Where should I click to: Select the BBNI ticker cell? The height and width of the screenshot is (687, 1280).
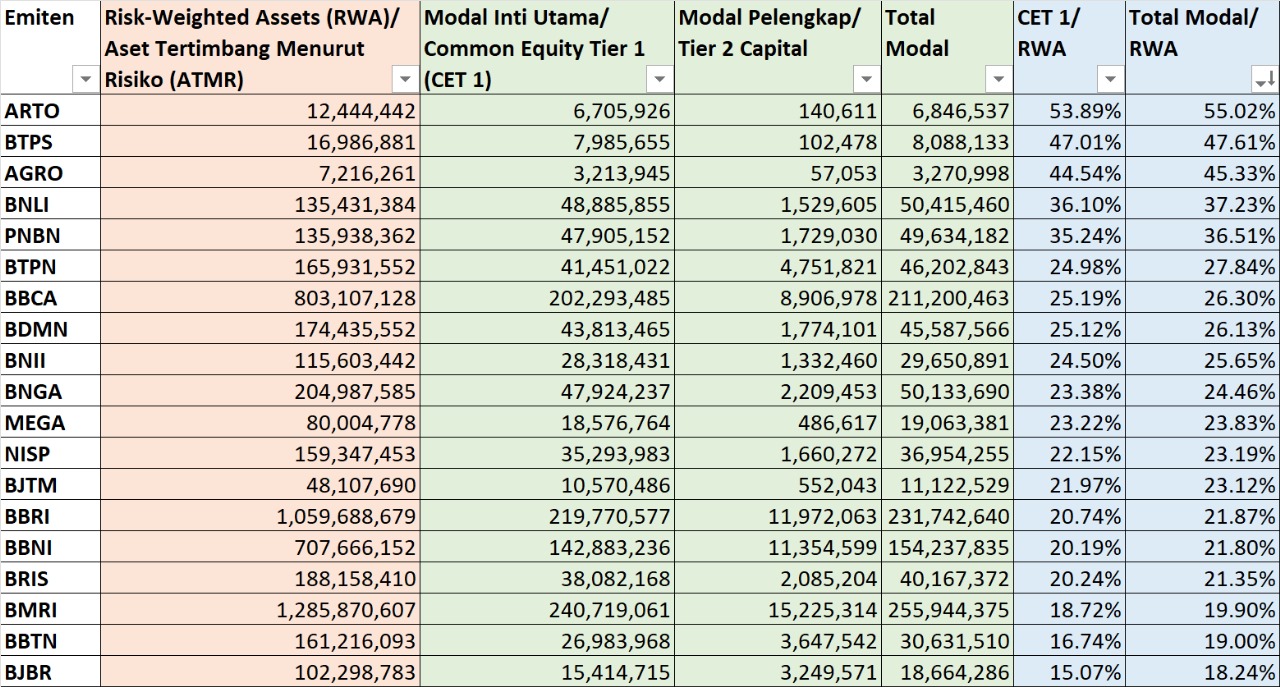coord(50,547)
